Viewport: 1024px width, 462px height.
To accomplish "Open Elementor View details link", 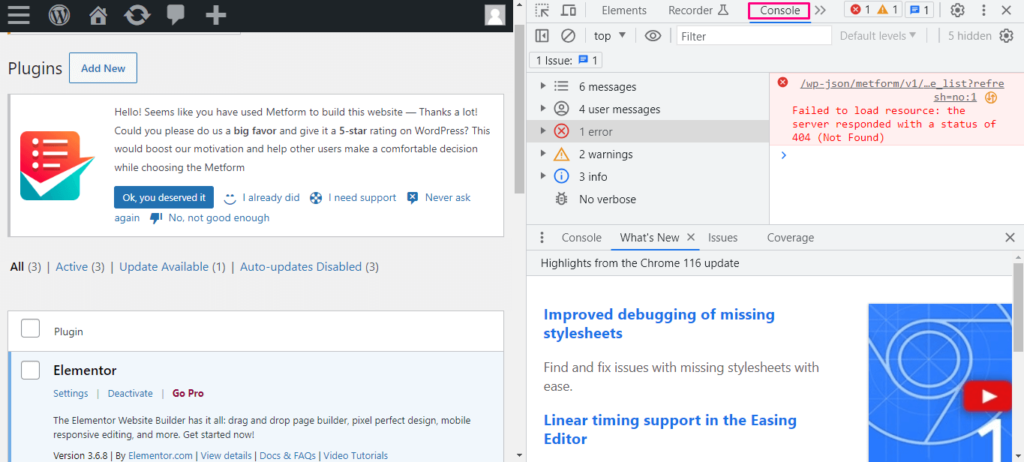I will (226, 455).
